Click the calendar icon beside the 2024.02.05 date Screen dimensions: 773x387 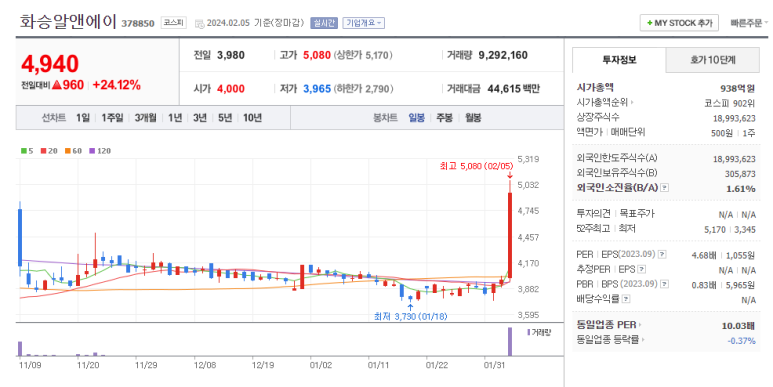[199, 23]
